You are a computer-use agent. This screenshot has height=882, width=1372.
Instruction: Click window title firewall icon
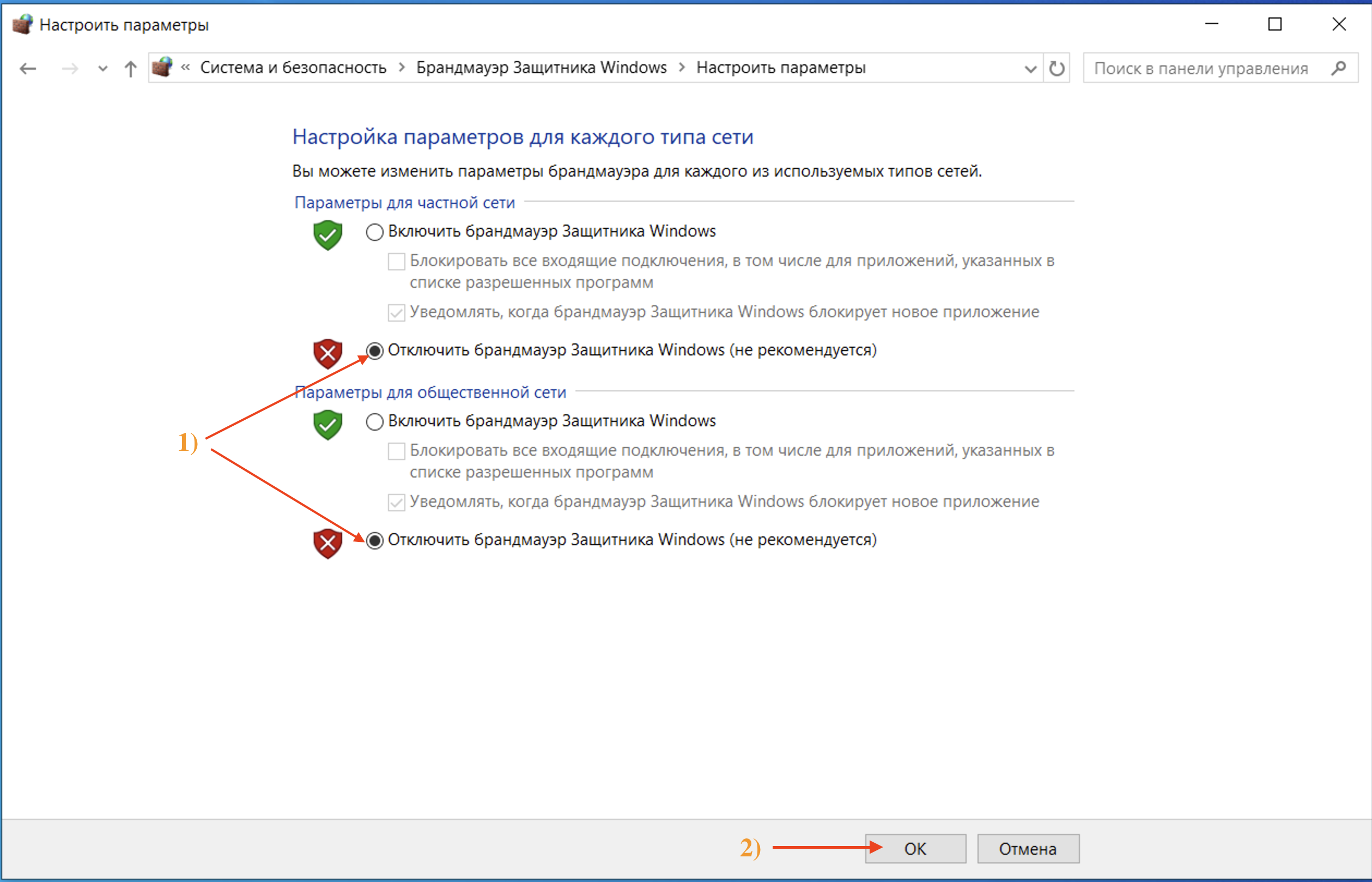point(23,24)
